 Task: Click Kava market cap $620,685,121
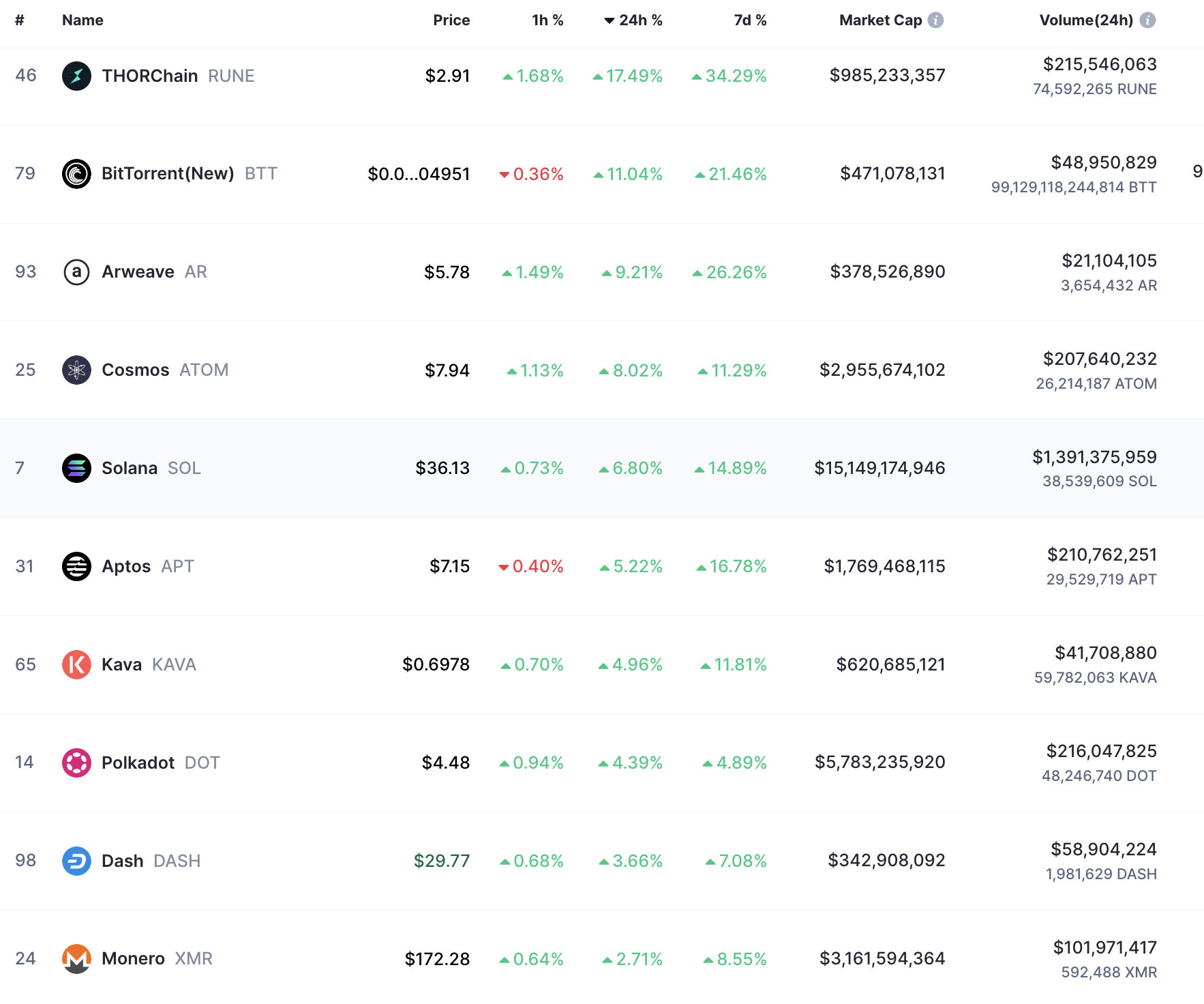pos(890,664)
